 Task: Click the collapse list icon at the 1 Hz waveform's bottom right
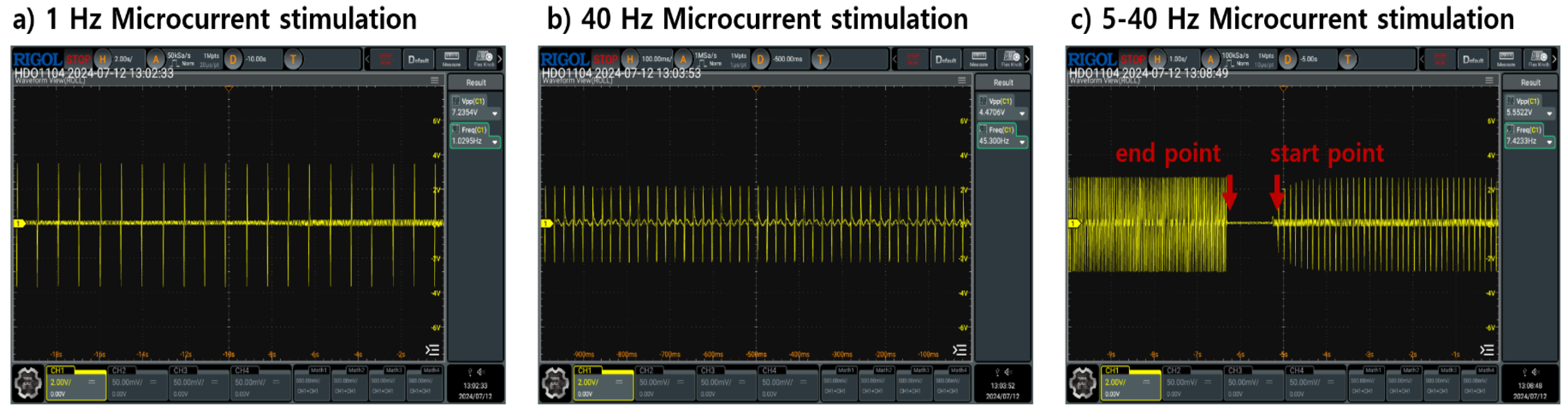[432, 350]
